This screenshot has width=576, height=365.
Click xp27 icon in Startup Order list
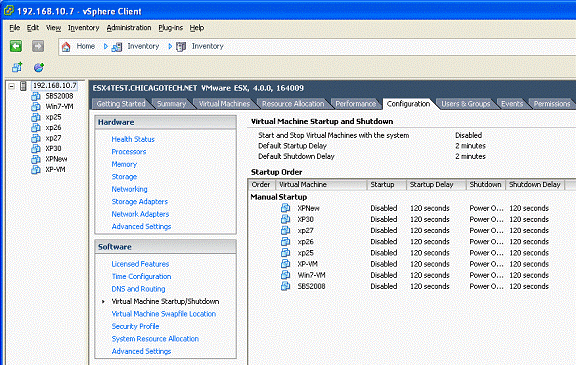285,230
